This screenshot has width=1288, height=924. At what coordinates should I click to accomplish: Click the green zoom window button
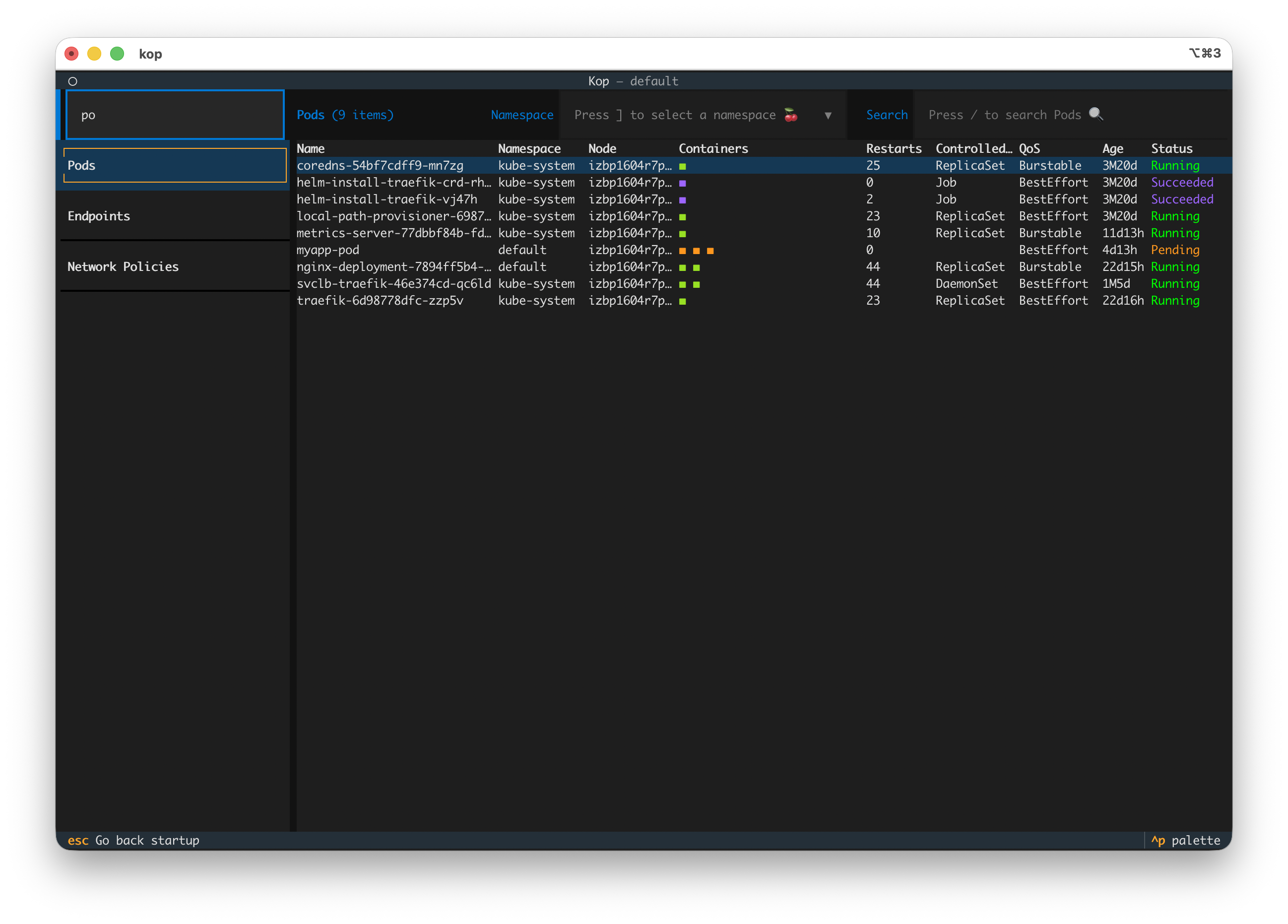[x=117, y=54]
